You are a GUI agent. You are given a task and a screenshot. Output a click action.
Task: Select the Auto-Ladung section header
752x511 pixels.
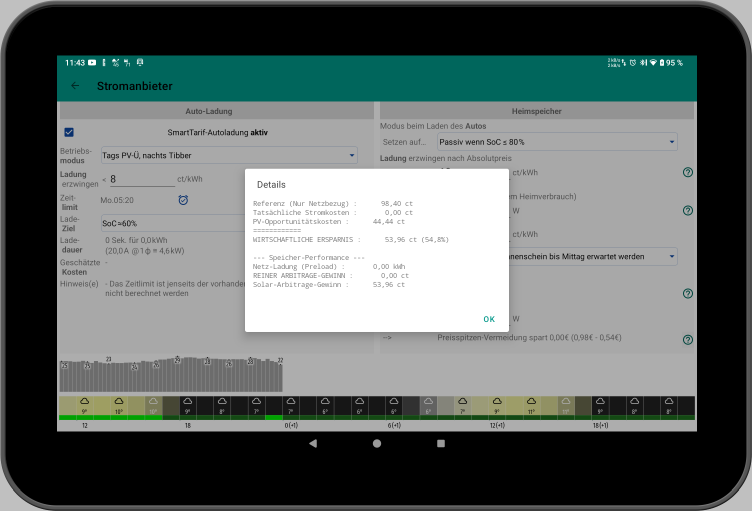tap(216, 111)
